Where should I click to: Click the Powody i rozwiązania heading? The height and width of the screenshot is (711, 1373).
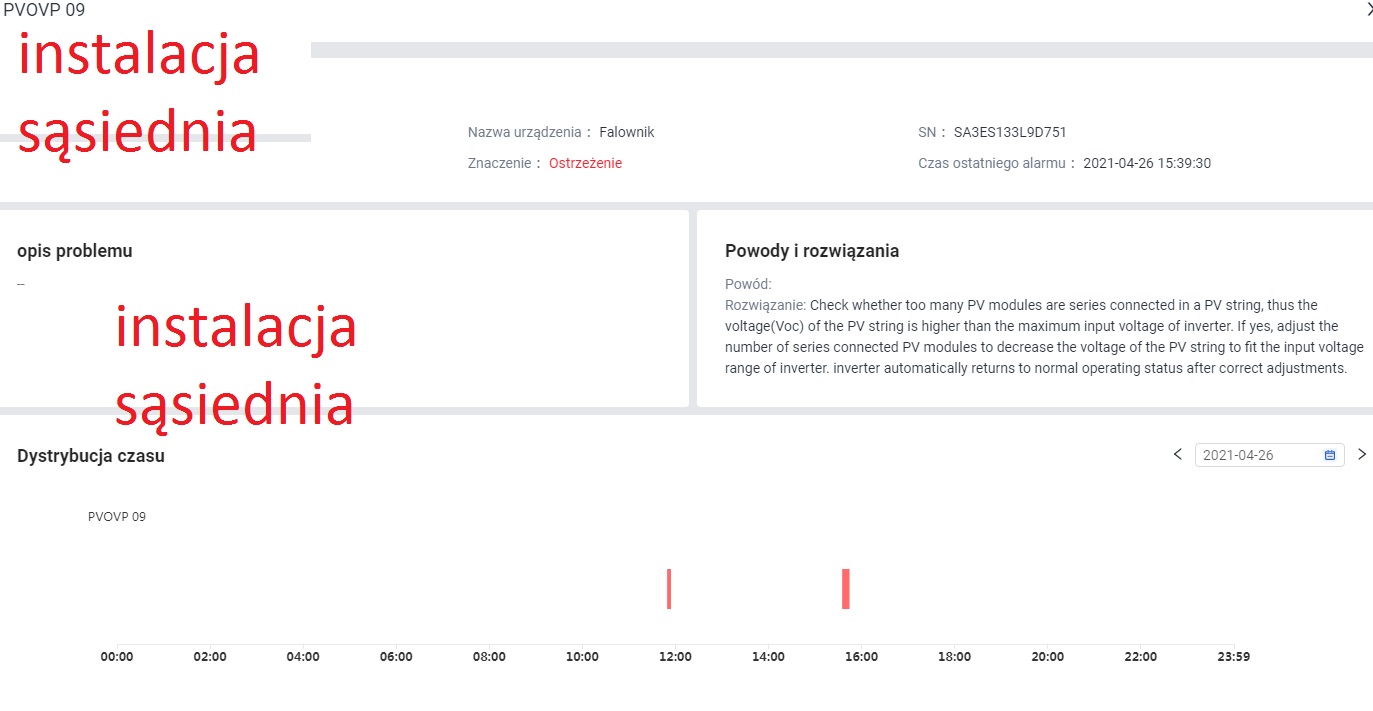[x=812, y=251]
